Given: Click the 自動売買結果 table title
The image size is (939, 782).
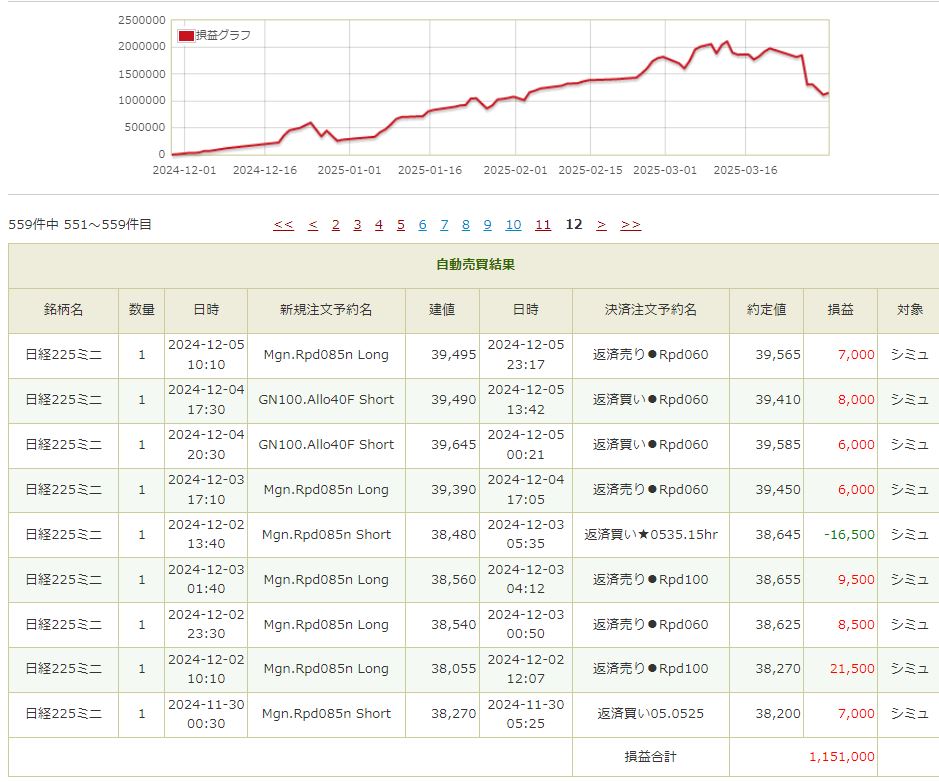Looking at the screenshot, I should click(x=475, y=265).
